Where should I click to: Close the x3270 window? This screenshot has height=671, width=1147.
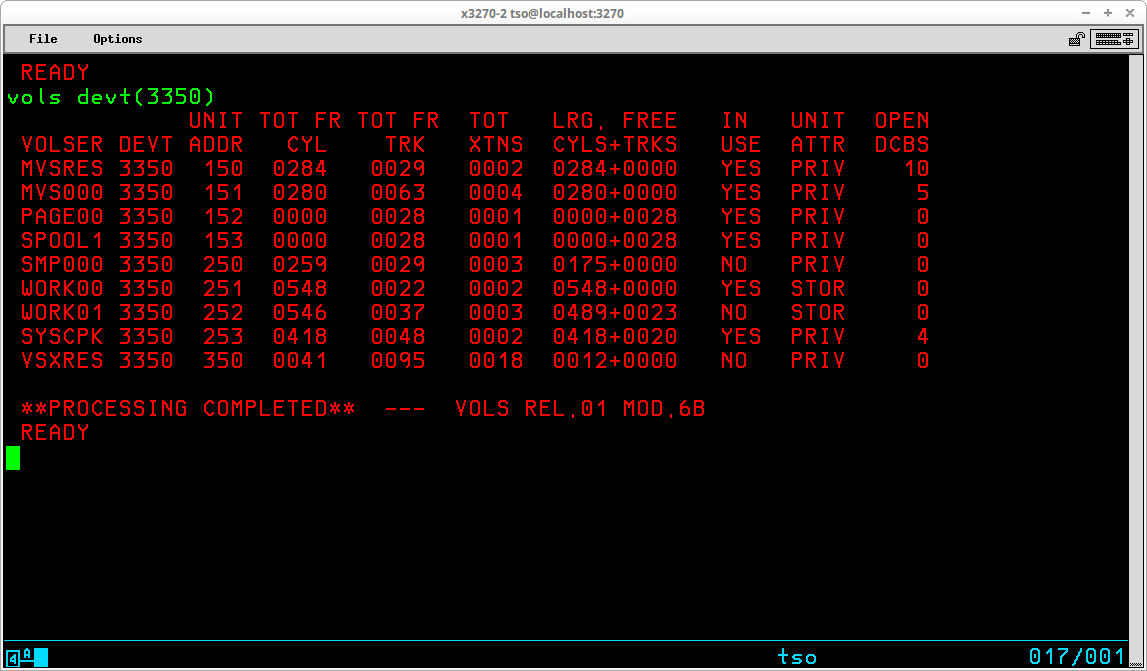(x=1129, y=13)
